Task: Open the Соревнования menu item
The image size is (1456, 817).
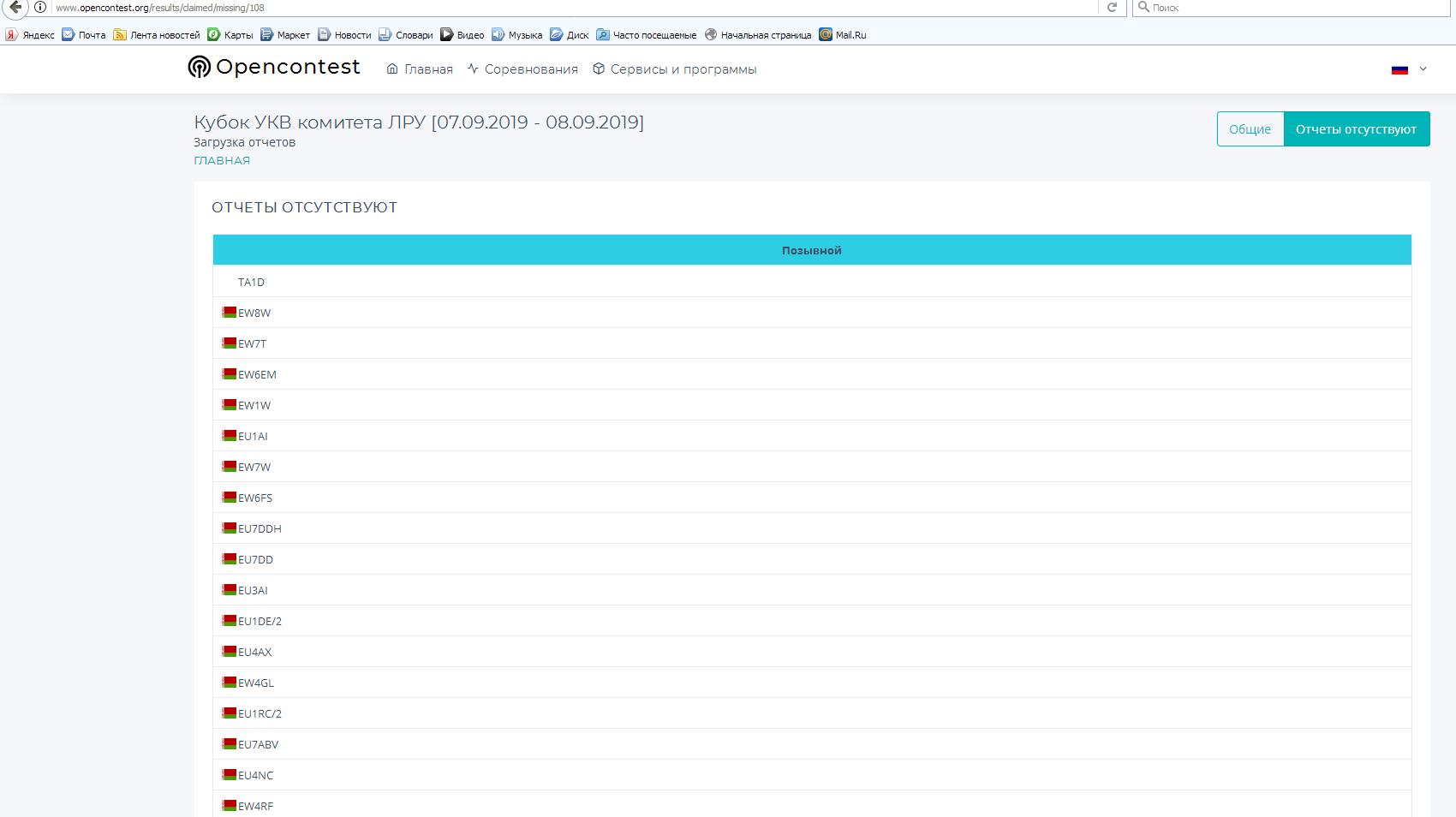Action: click(522, 69)
